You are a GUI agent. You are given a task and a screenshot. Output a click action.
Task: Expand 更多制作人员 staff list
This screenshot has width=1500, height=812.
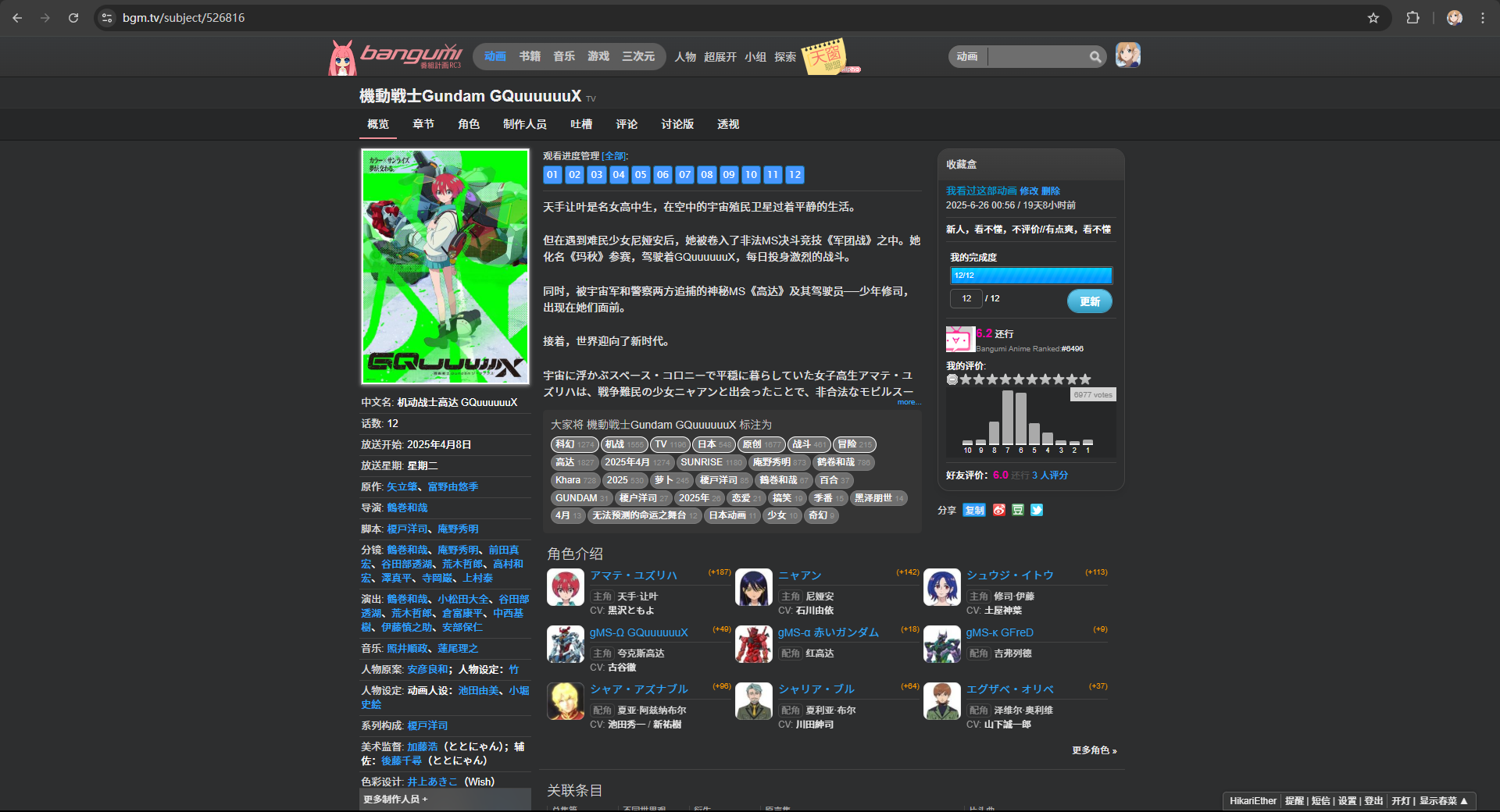point(395,800)
